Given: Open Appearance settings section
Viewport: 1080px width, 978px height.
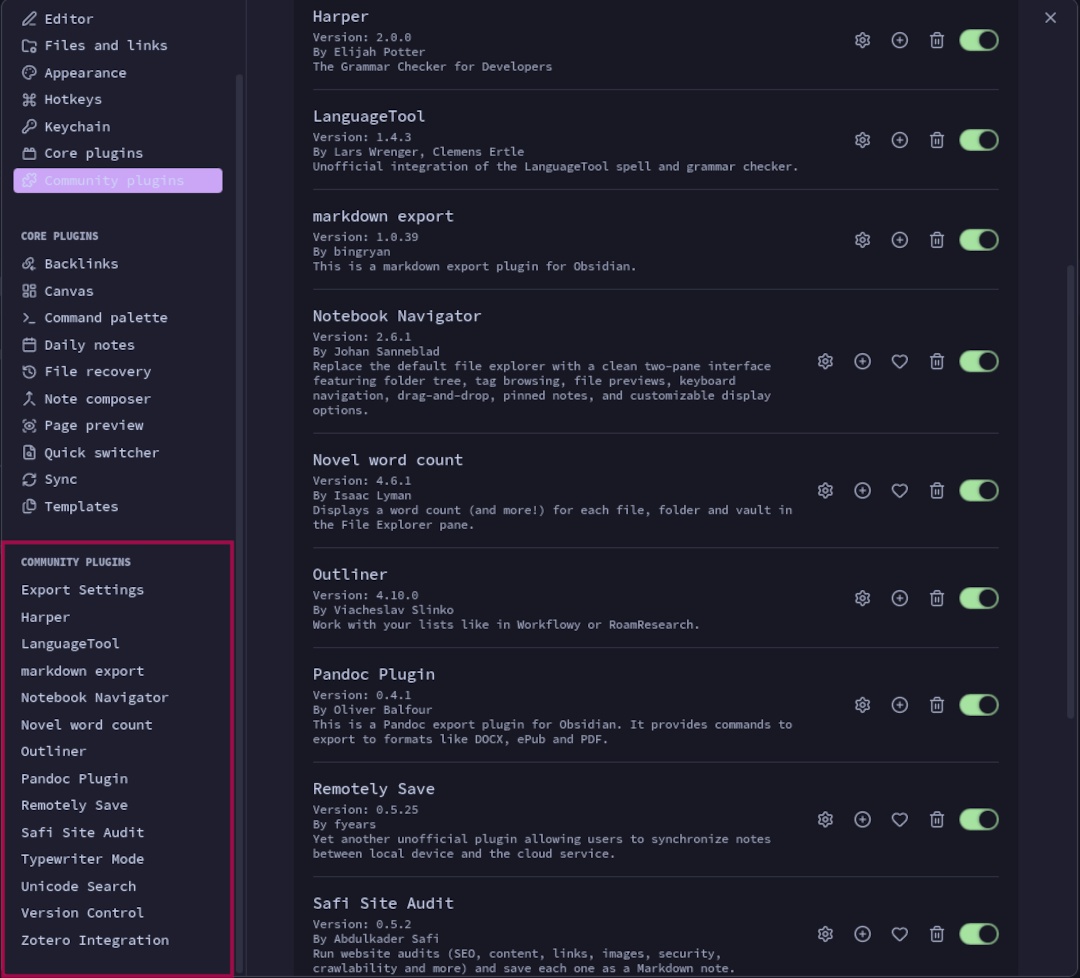Looking at the screenshot, I should (118, 73).
